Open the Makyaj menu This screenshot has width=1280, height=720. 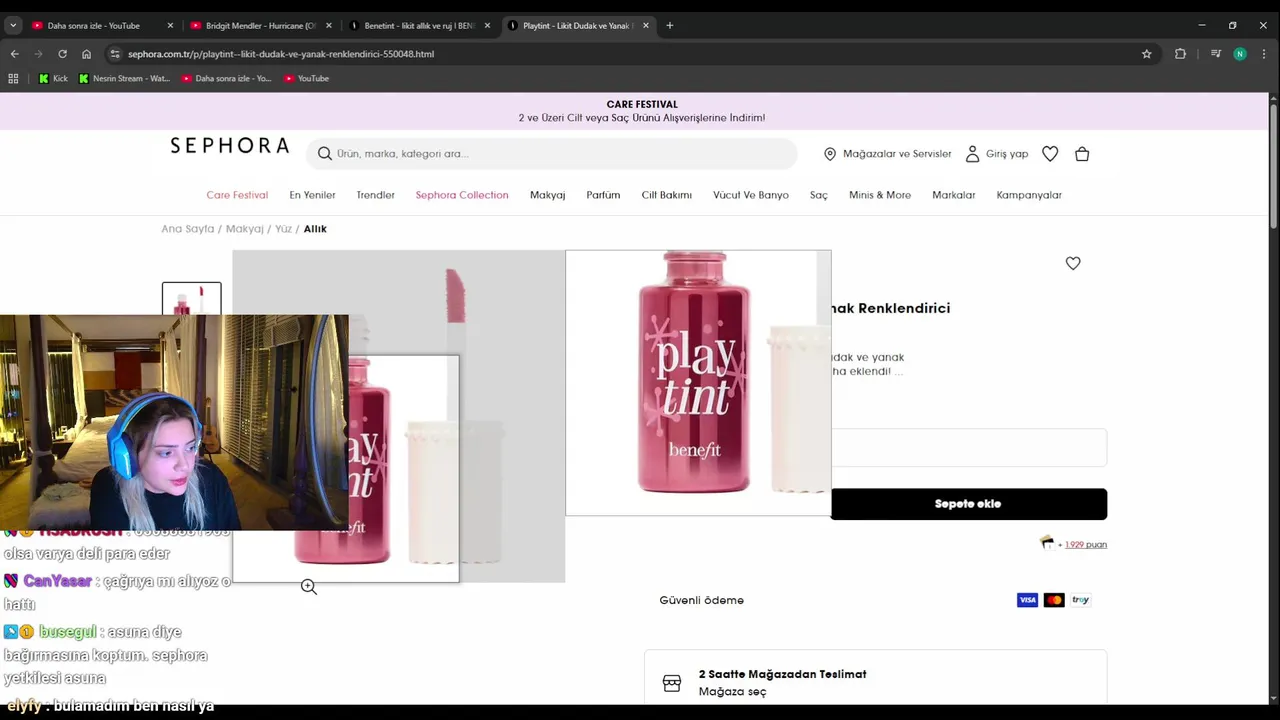click(547, 195)
